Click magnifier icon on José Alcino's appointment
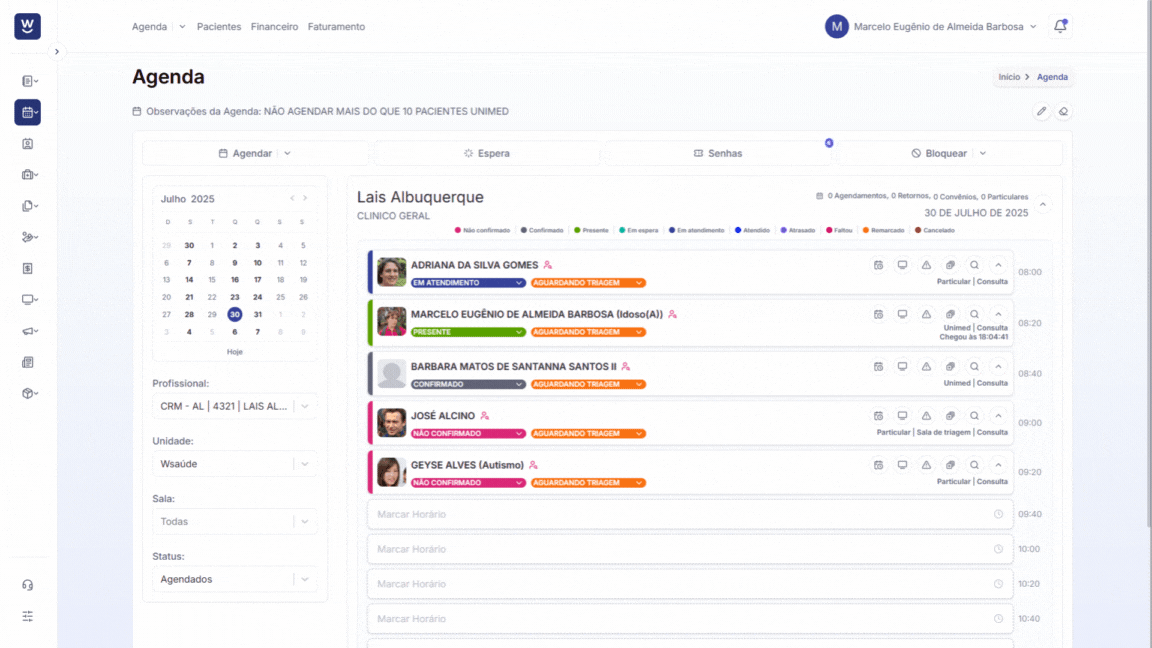This screenshot has height=648, width=1152. point(974,416)
